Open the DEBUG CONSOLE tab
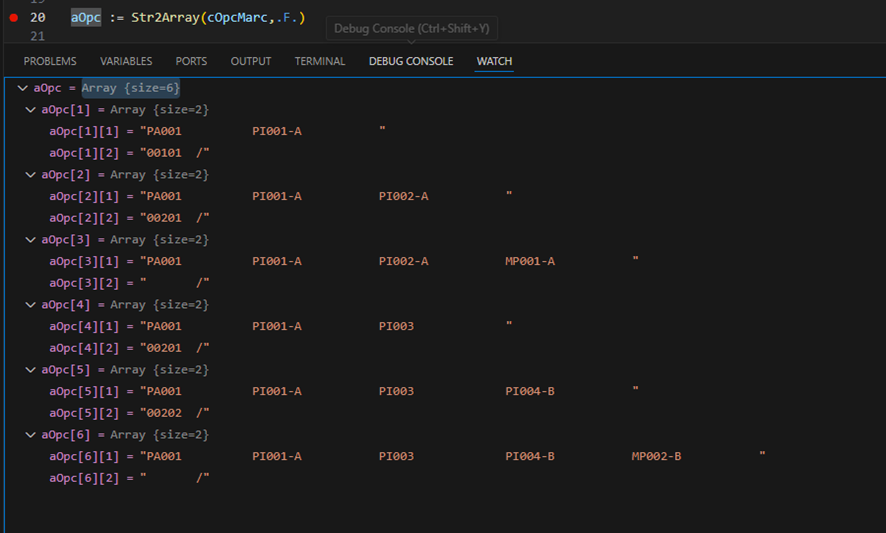The height and width of the screenshot is (533, 886). point(411,62)
